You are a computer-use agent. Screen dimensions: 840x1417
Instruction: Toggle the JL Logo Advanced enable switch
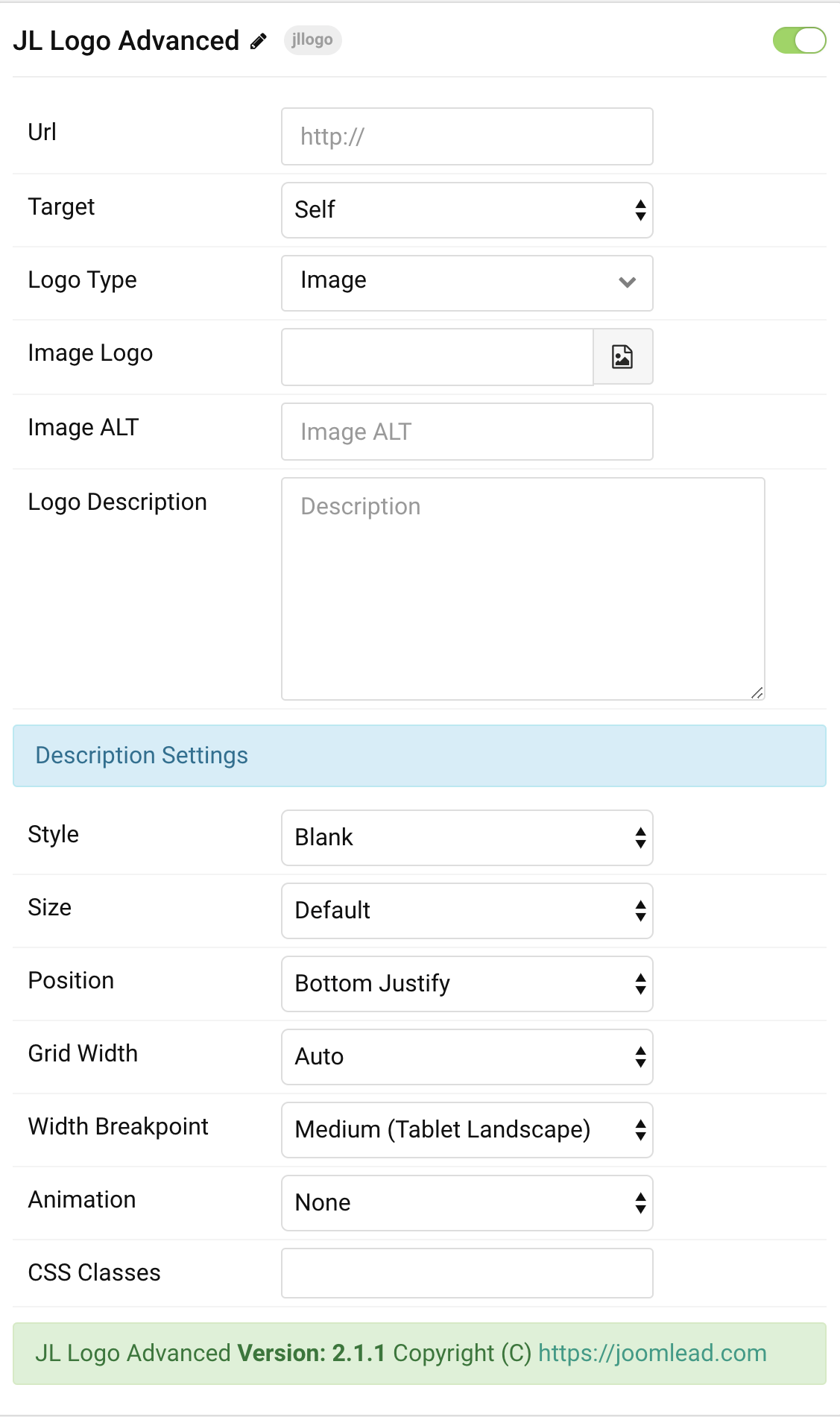click(x=799, y=40)
